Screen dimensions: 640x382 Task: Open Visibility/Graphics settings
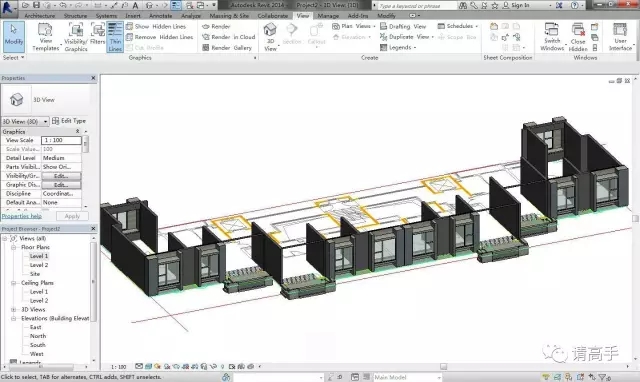76,37
